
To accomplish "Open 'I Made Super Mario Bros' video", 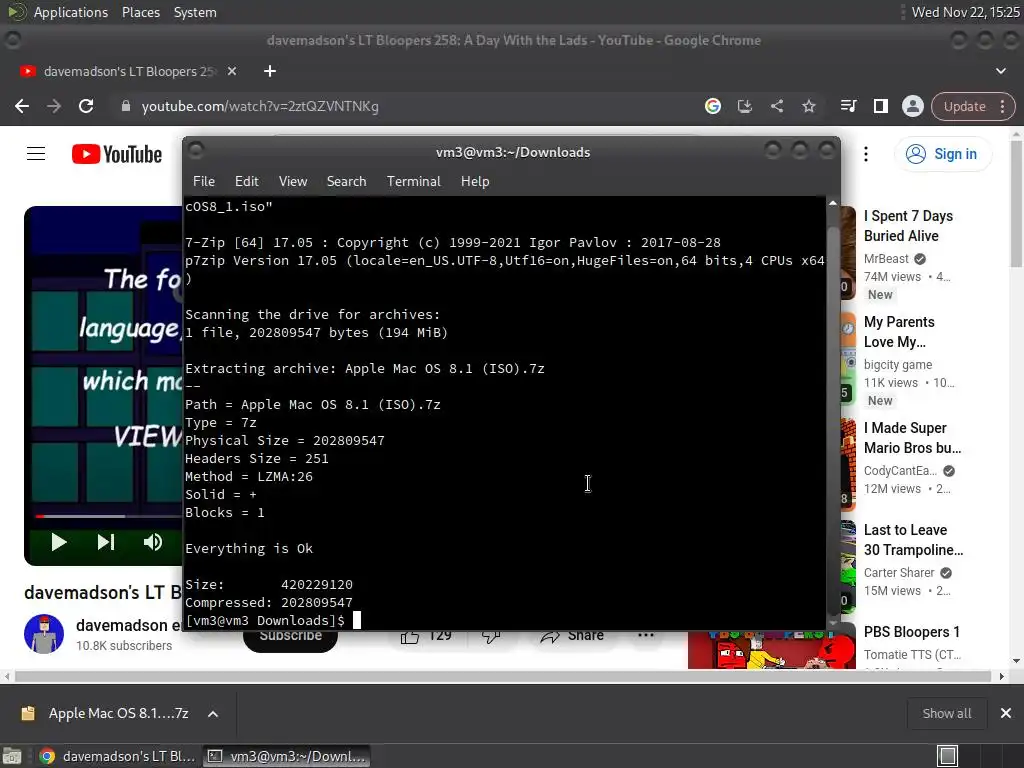I will click(912, 438).
